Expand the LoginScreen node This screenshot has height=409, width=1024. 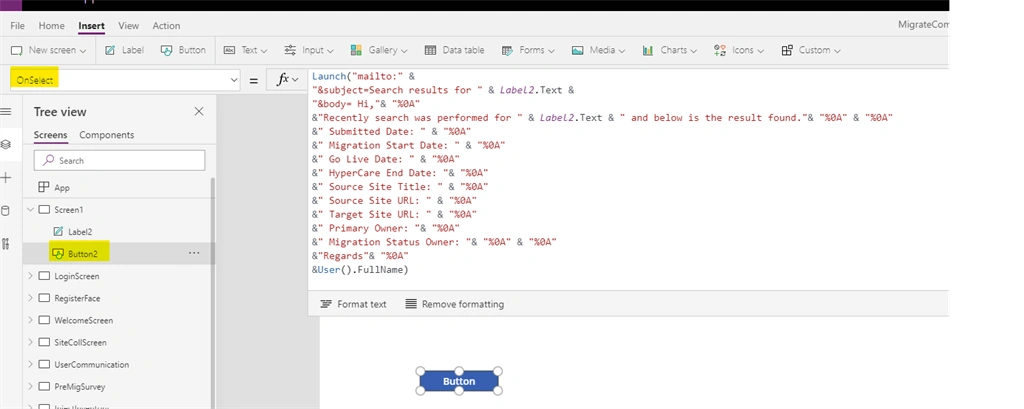[x=30, y=276]
